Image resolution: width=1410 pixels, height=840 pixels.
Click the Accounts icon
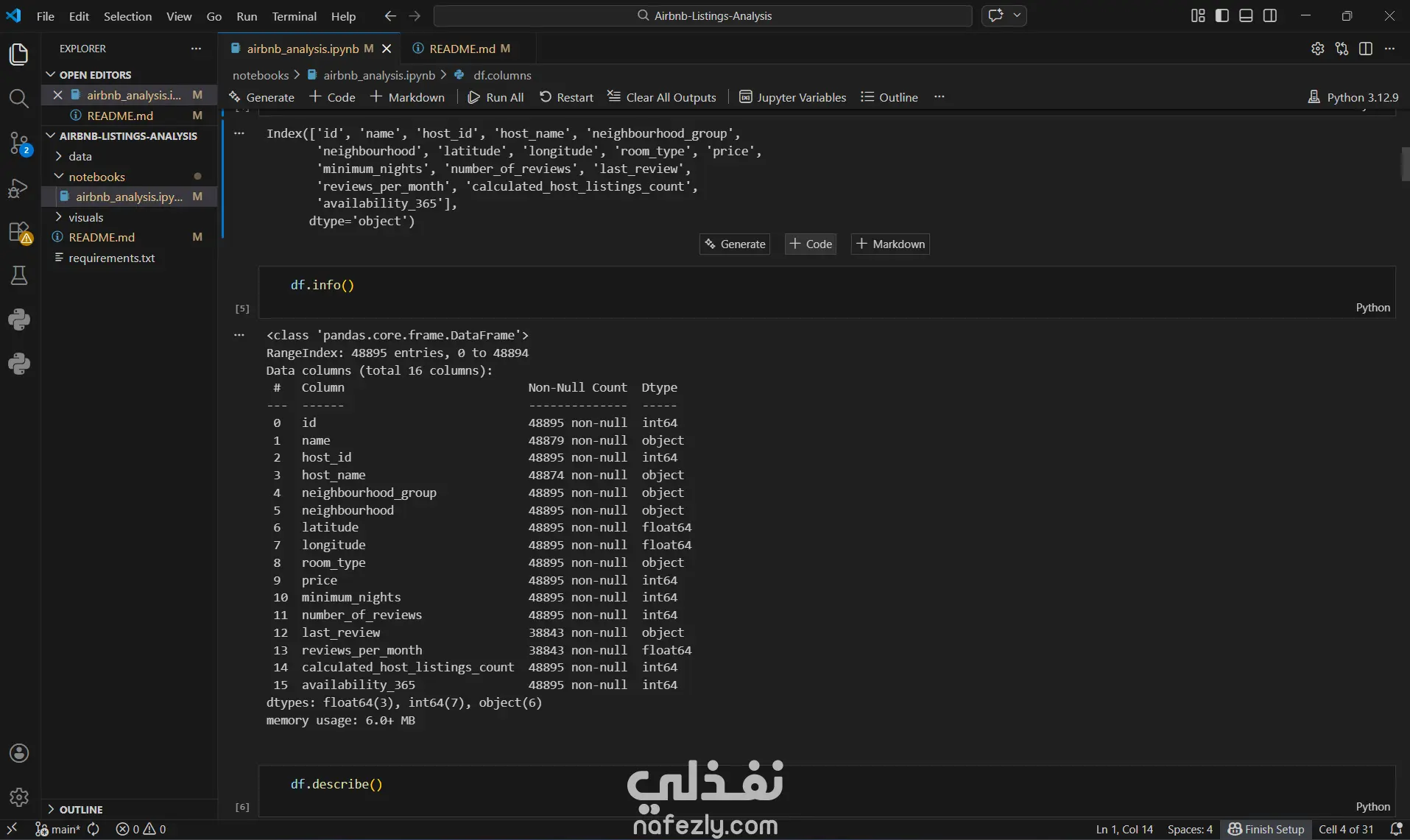point(19,753)
